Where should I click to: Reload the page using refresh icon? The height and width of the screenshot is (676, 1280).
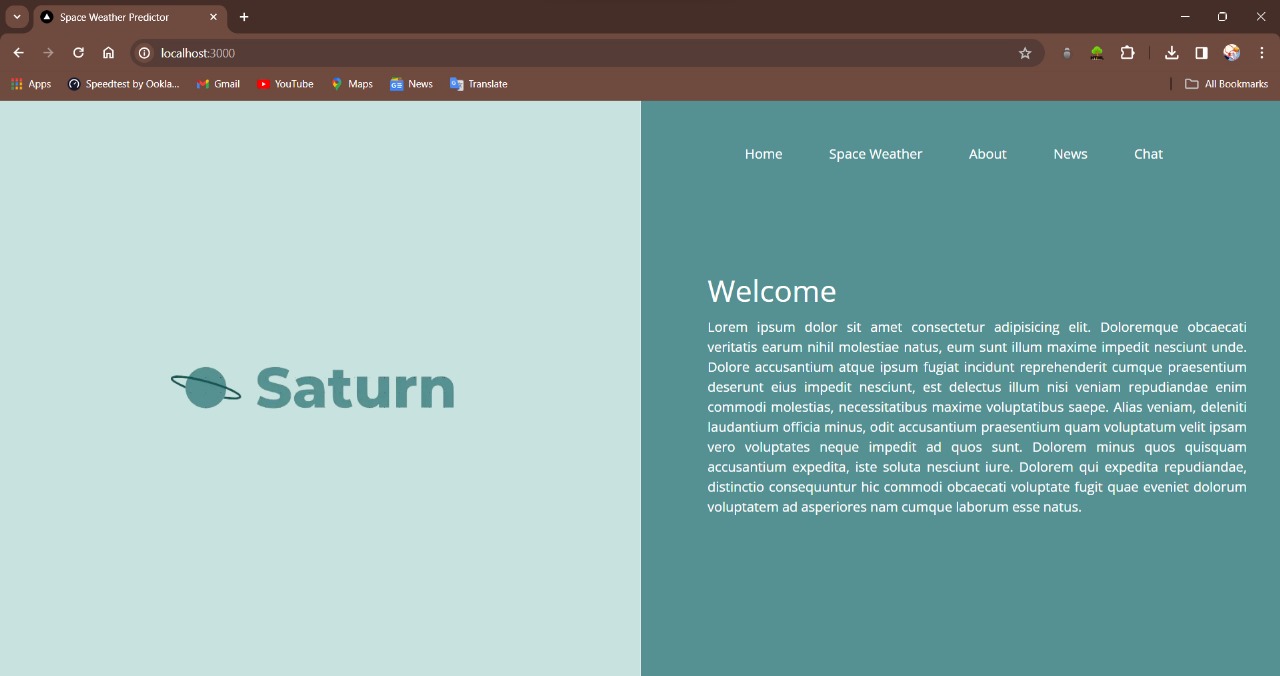(x=78, y=52)
